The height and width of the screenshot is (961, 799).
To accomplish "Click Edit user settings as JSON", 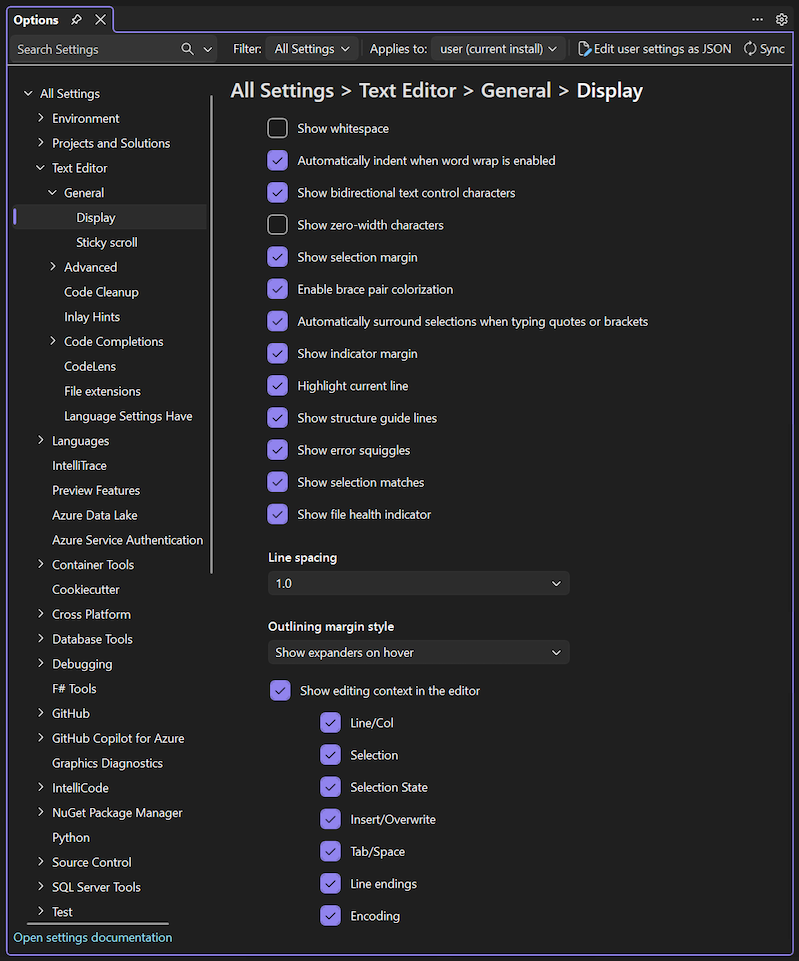I will pyautogui.click(x=654, y=48).
